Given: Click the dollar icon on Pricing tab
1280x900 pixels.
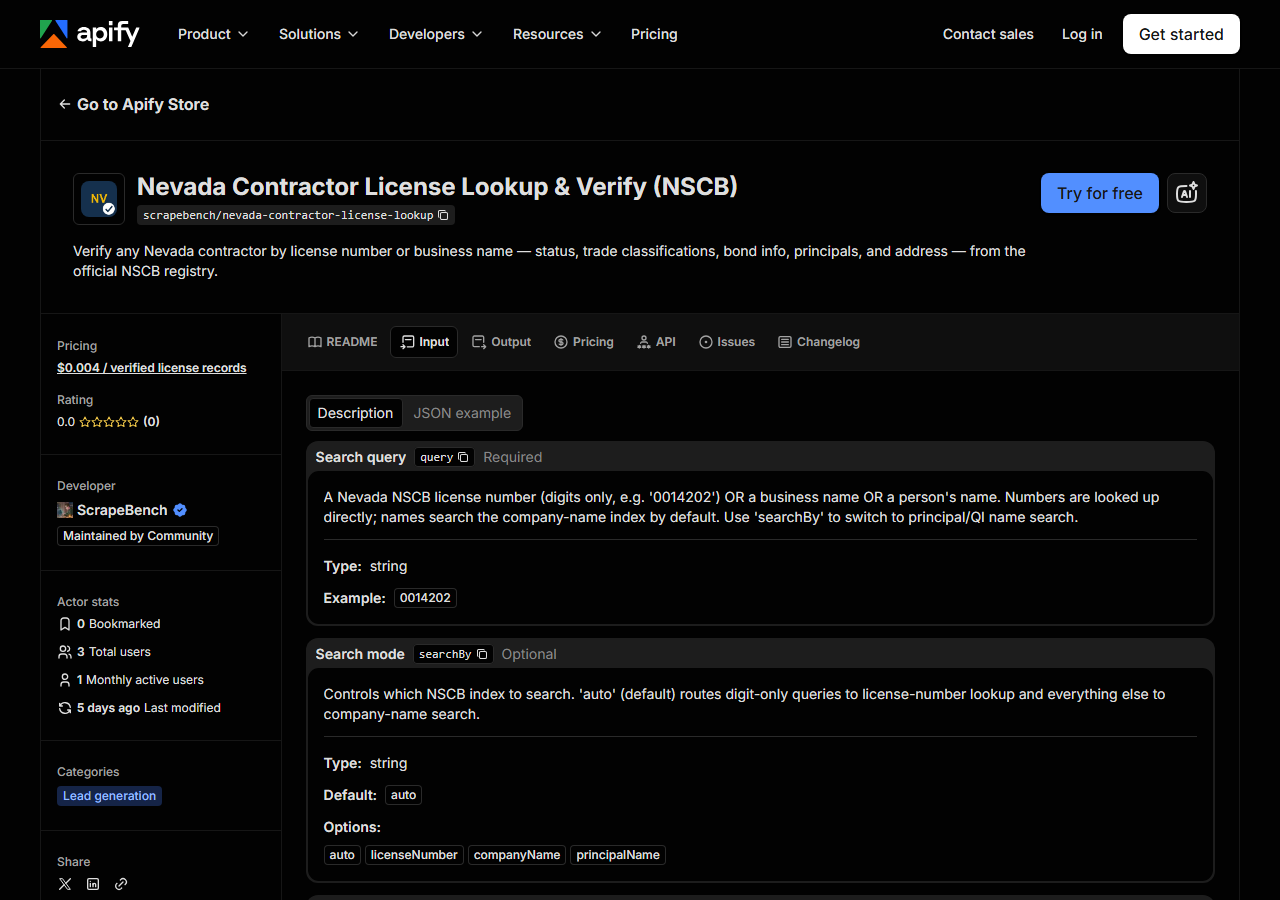Looking at the screenshot, I should pos(561,342).
